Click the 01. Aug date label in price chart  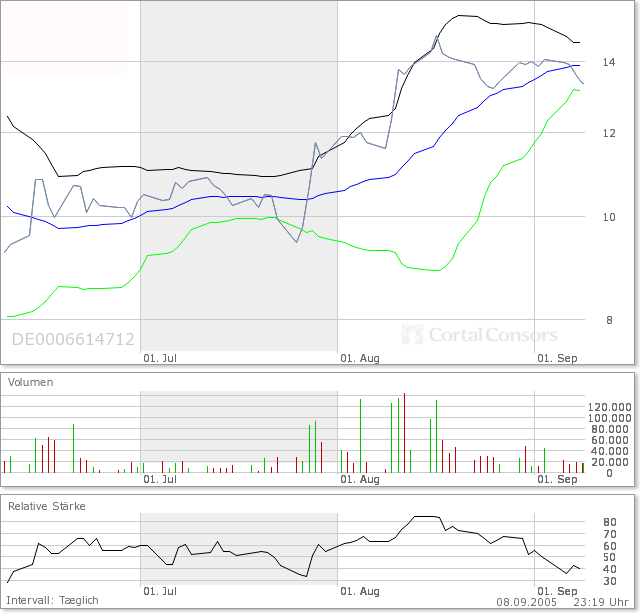pyautogui.click(x=360, y=357)
